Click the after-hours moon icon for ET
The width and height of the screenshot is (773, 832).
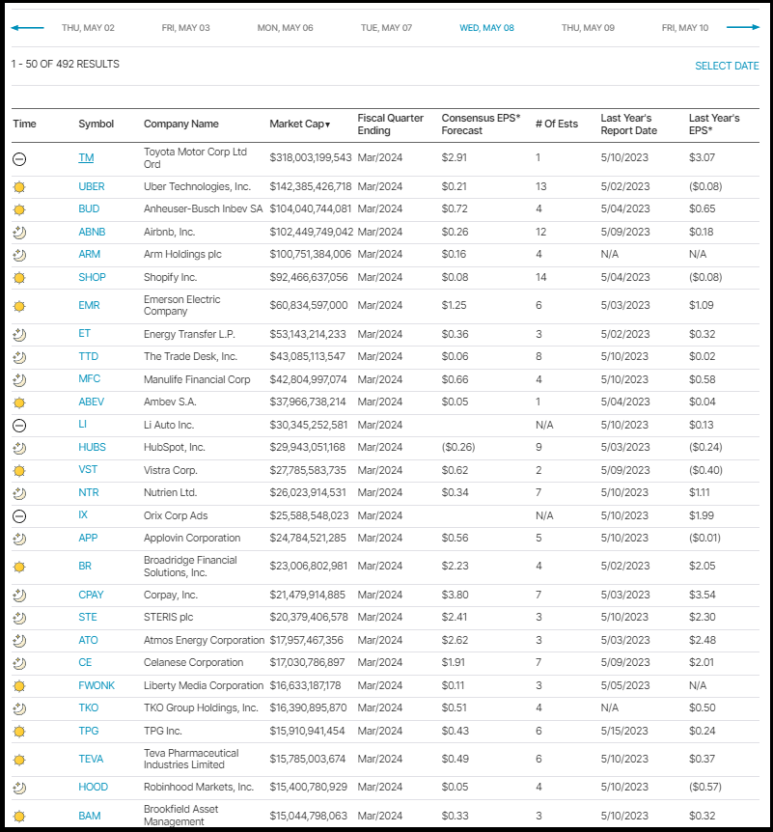(x=20, y=335)
